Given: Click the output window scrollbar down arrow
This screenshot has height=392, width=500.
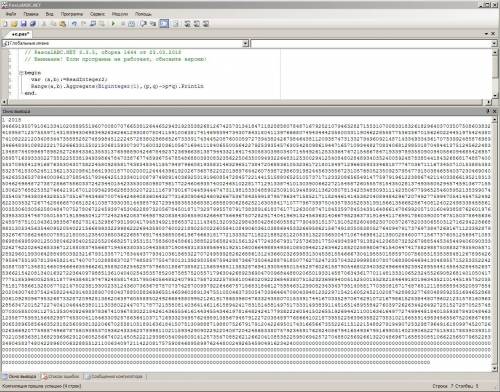Looking at the screenshot, I should 494,368.
